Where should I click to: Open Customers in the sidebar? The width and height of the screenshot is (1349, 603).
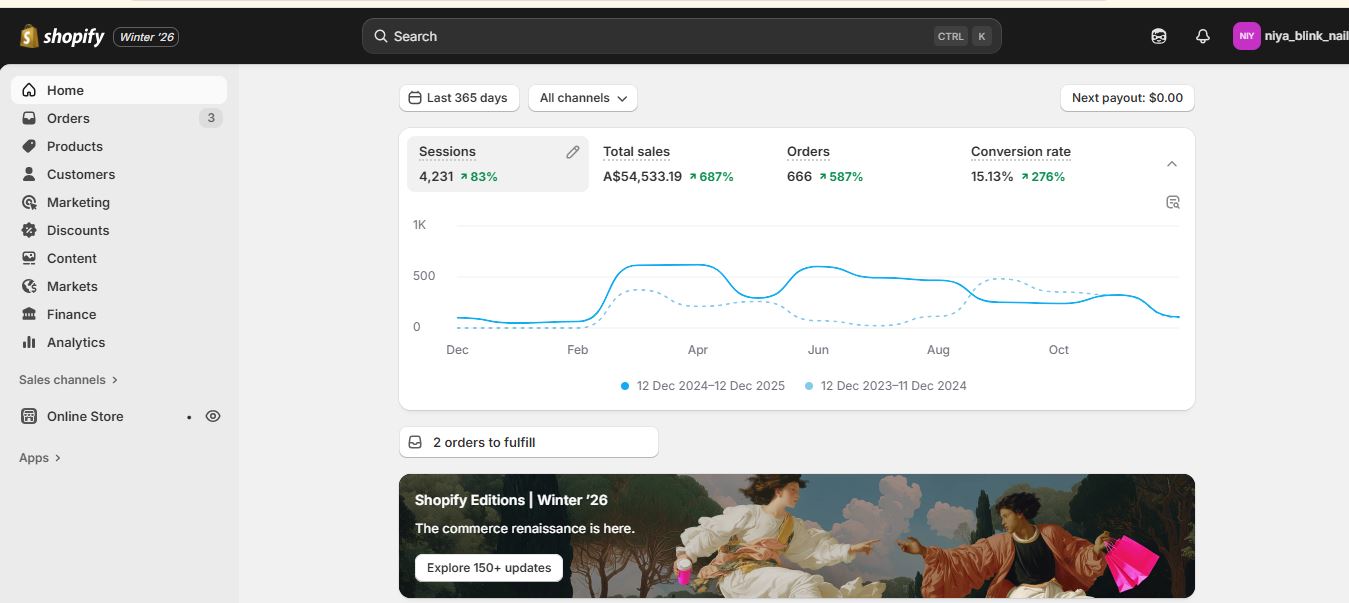tap(119, 174)
